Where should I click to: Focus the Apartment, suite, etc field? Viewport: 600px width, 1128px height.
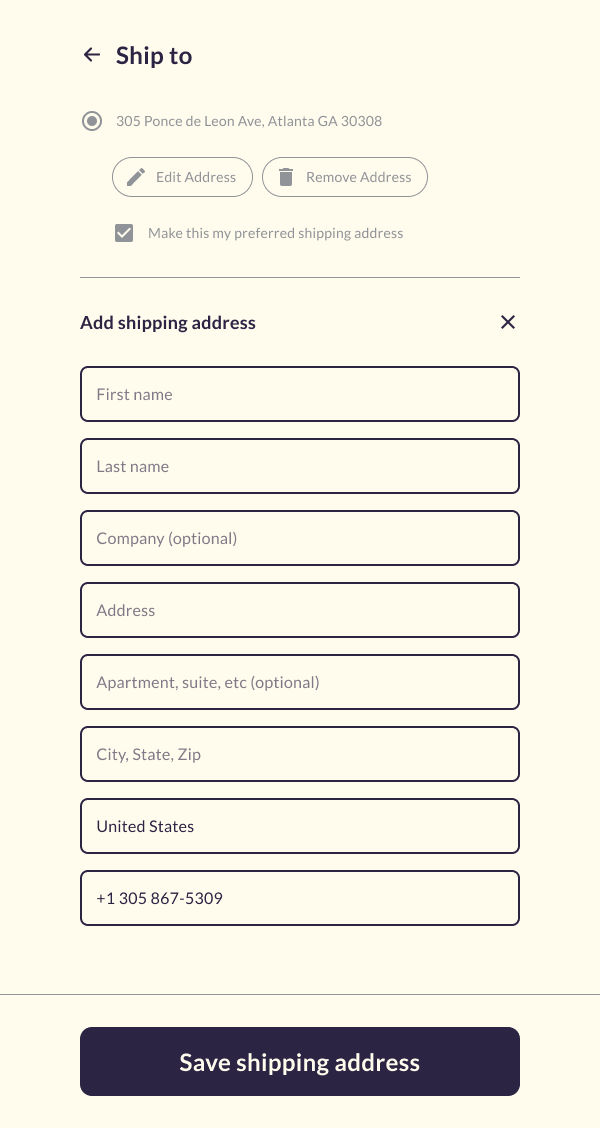coord(300,682)
